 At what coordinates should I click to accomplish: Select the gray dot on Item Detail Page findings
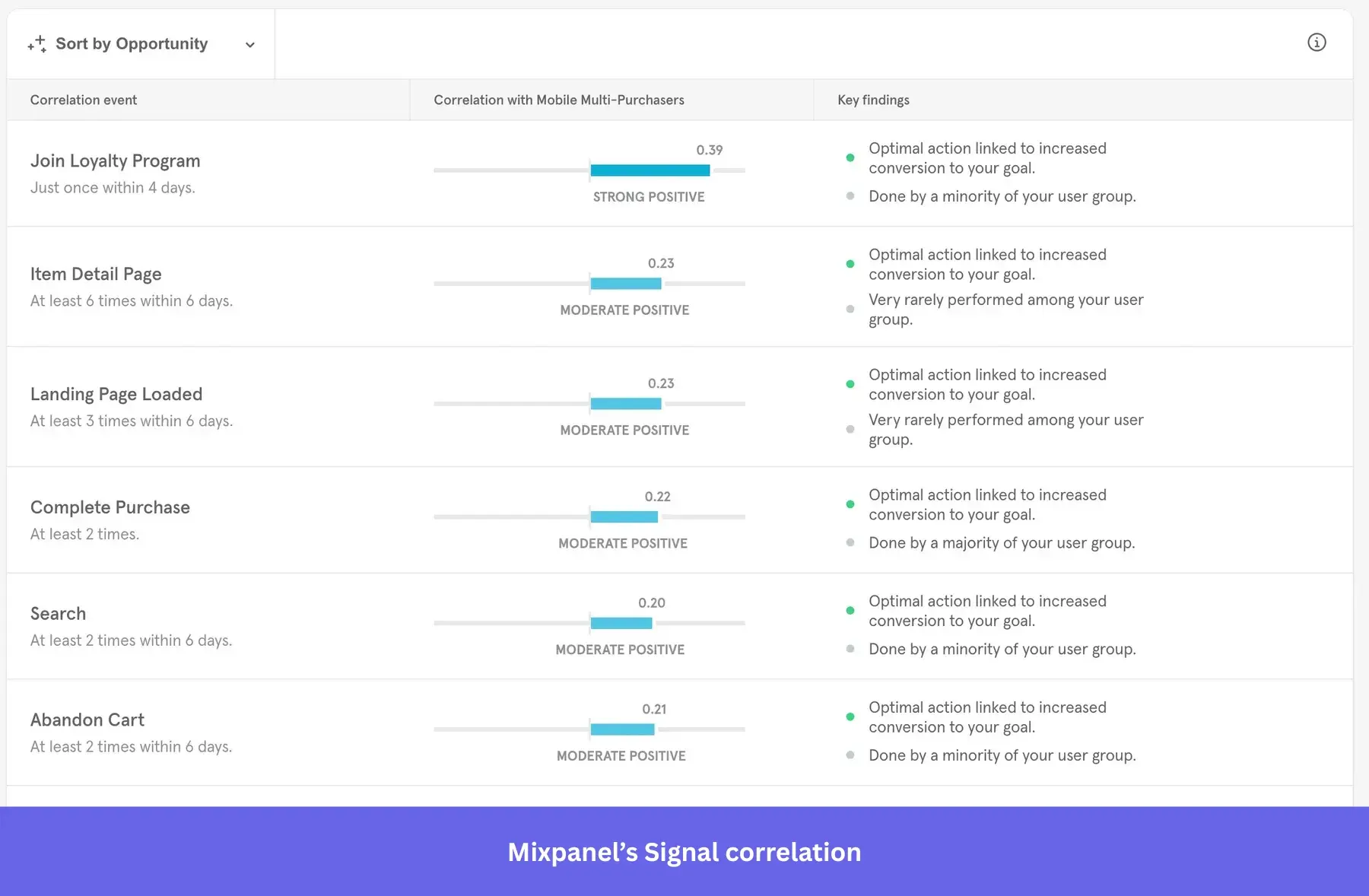[850, 309]
